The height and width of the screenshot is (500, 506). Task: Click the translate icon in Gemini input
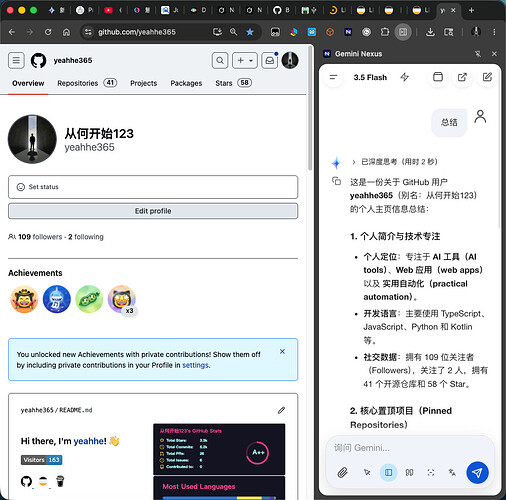click(x=452, y=472)
